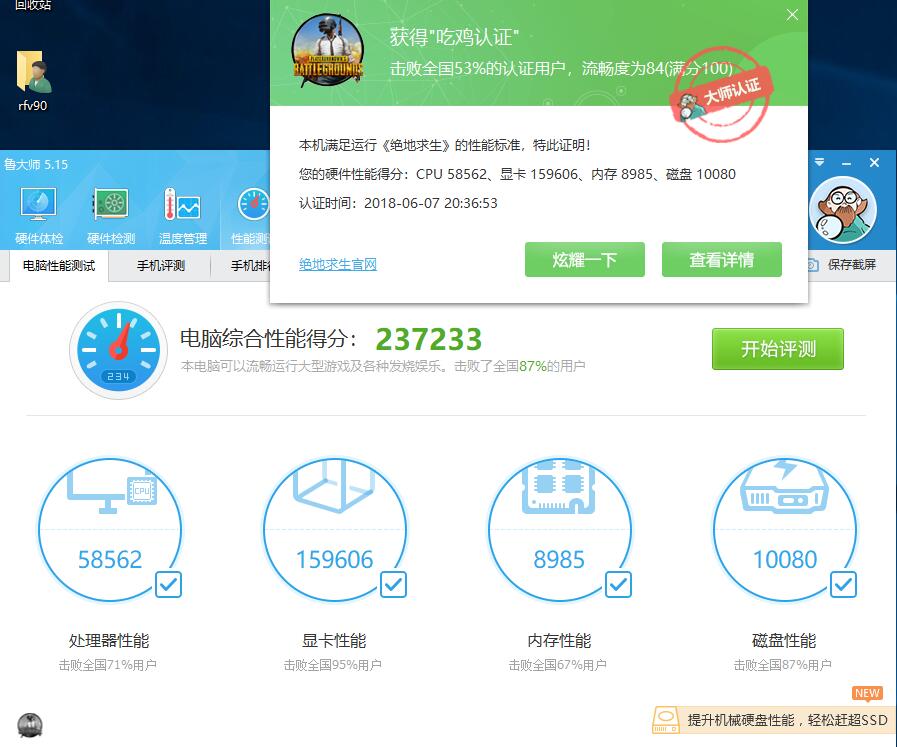897x747 pixels.
Task: Click the 击败全国67%用户 text
Action: pyautogui.click(x=558, y=665)
